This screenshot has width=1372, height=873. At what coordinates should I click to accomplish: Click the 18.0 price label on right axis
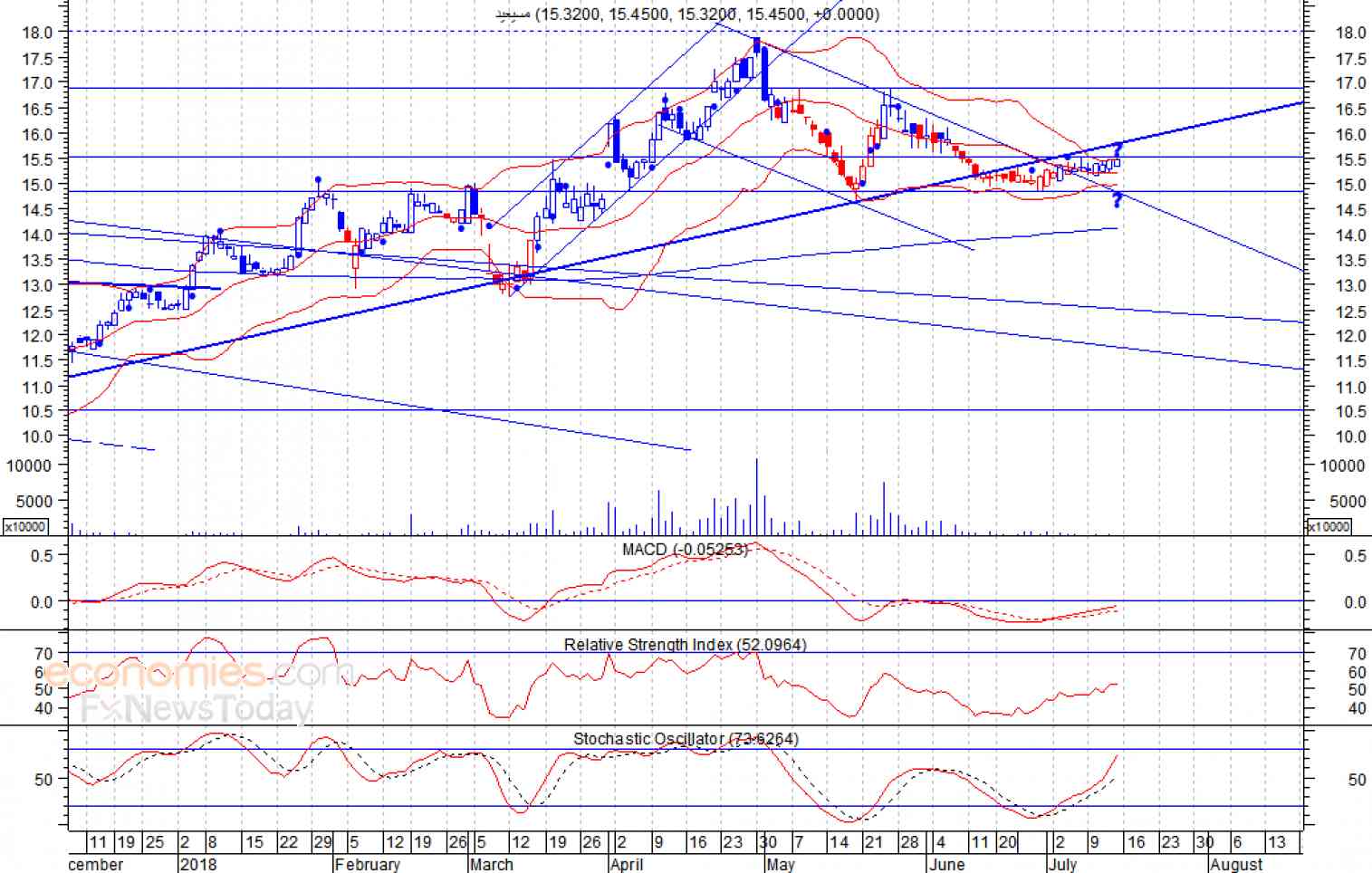(1350, 33)
